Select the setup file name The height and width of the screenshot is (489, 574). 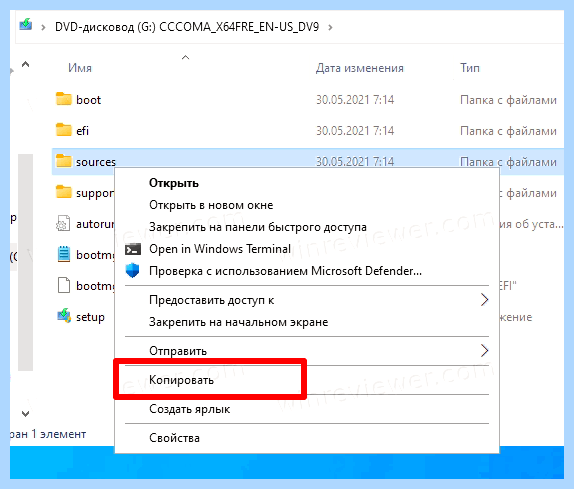[x=90, y=317]
